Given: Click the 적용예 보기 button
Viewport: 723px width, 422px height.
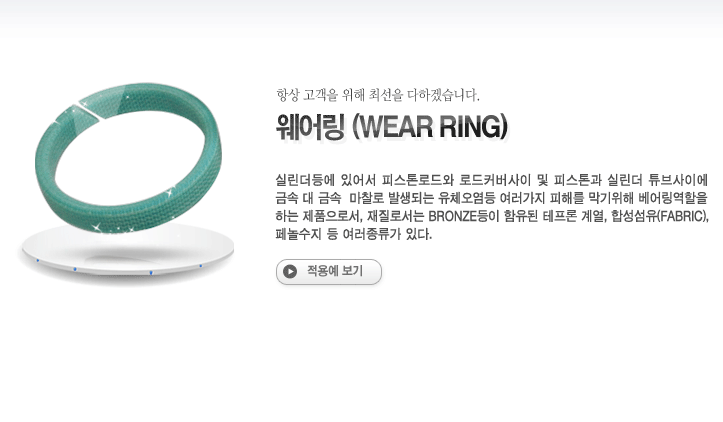Looking at the screenshot, I should pos(329,272).
